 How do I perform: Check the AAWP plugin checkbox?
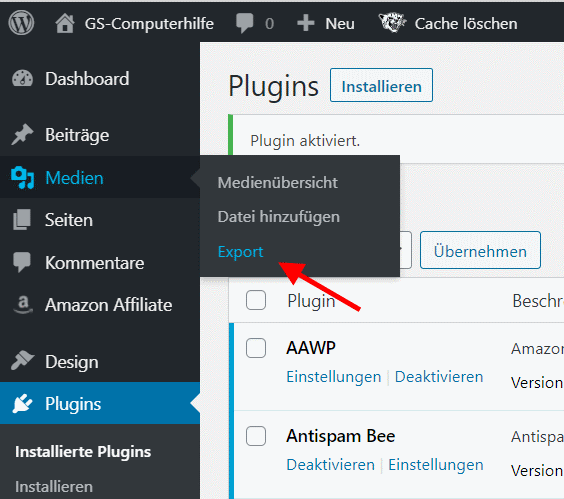[x=256, y=348]
